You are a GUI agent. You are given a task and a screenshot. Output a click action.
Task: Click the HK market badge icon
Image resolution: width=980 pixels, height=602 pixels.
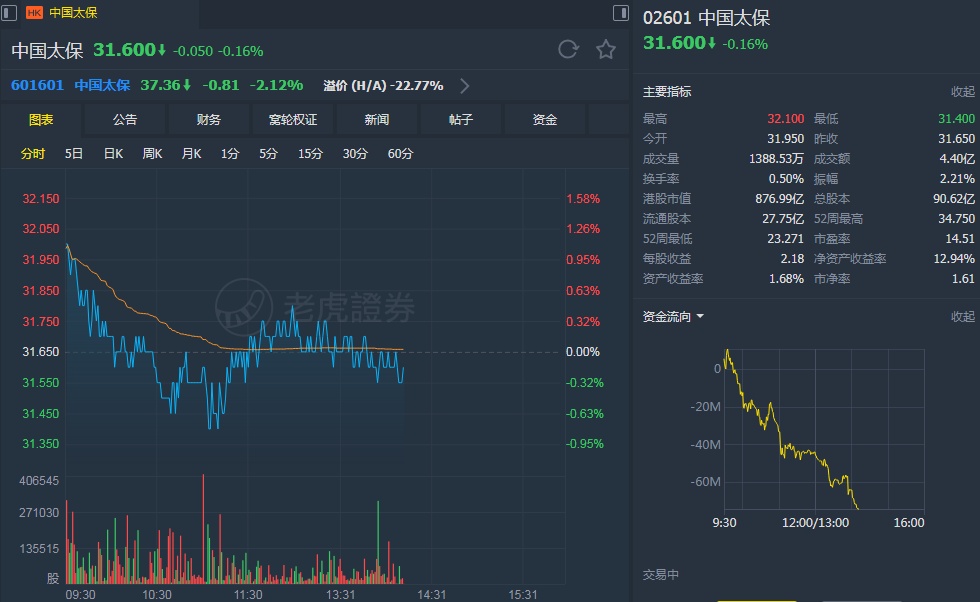pyautogui.click(x=34, y=13)
